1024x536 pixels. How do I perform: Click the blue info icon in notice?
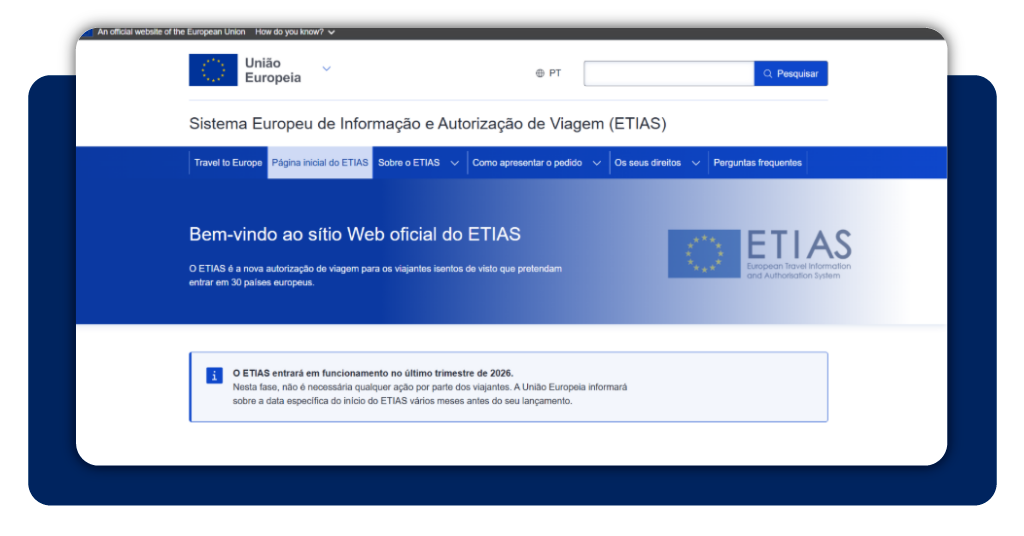click(214, 375)
